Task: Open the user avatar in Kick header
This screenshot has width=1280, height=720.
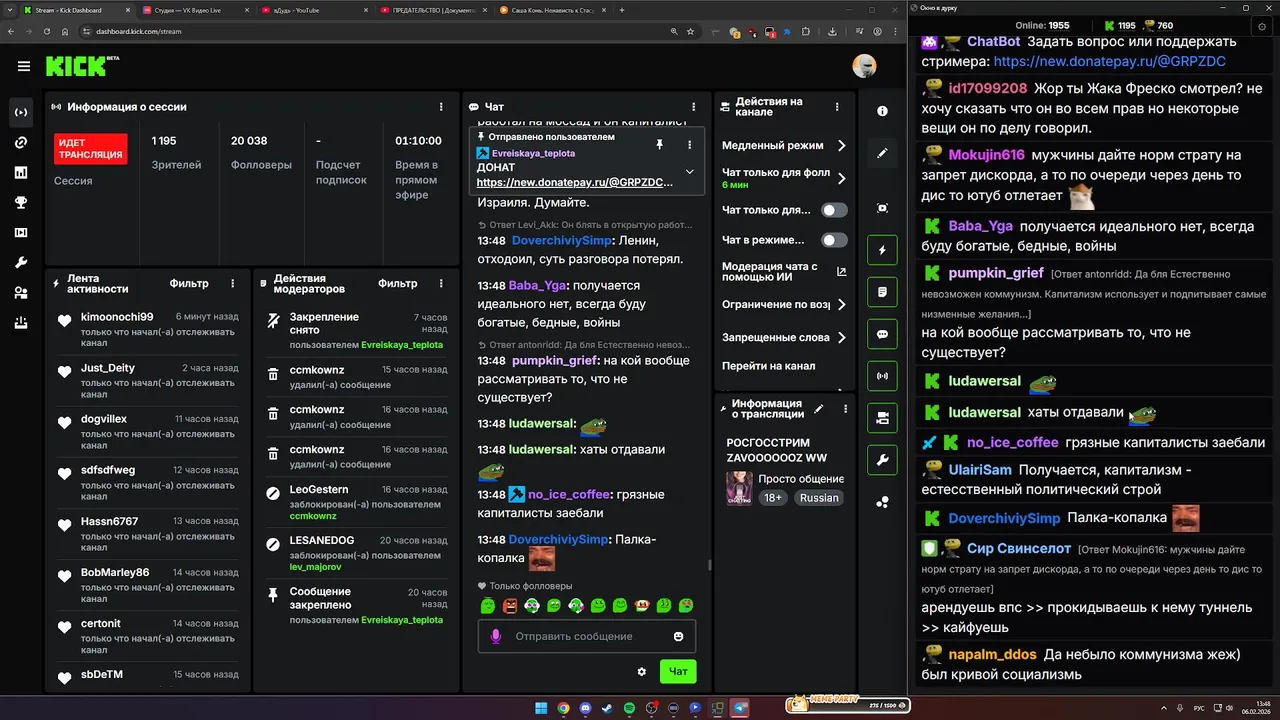Action: coord(864,66)
